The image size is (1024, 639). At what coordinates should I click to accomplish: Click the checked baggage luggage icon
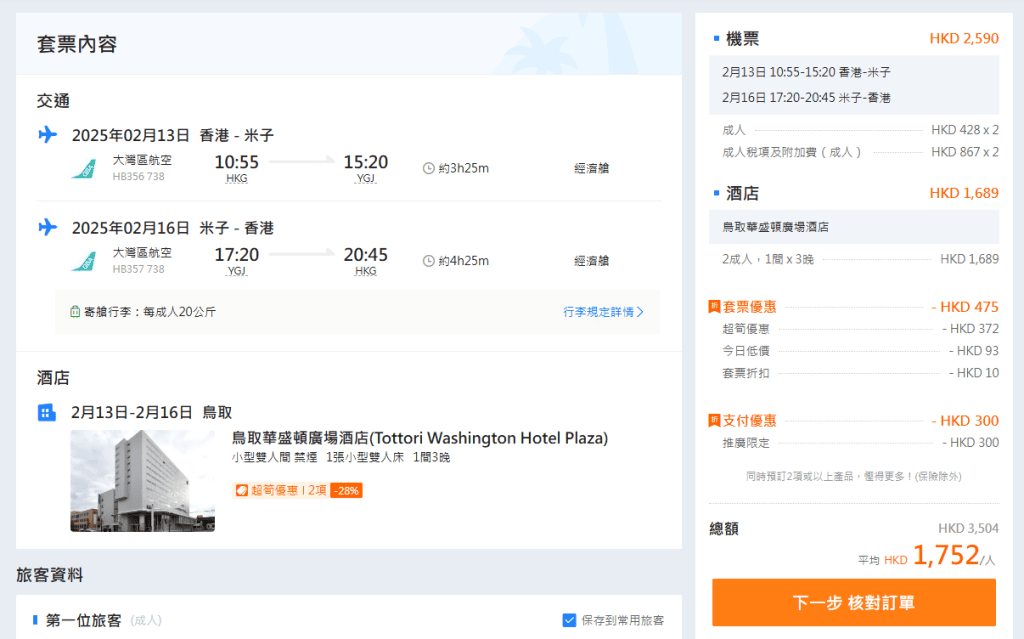point(75,312)
